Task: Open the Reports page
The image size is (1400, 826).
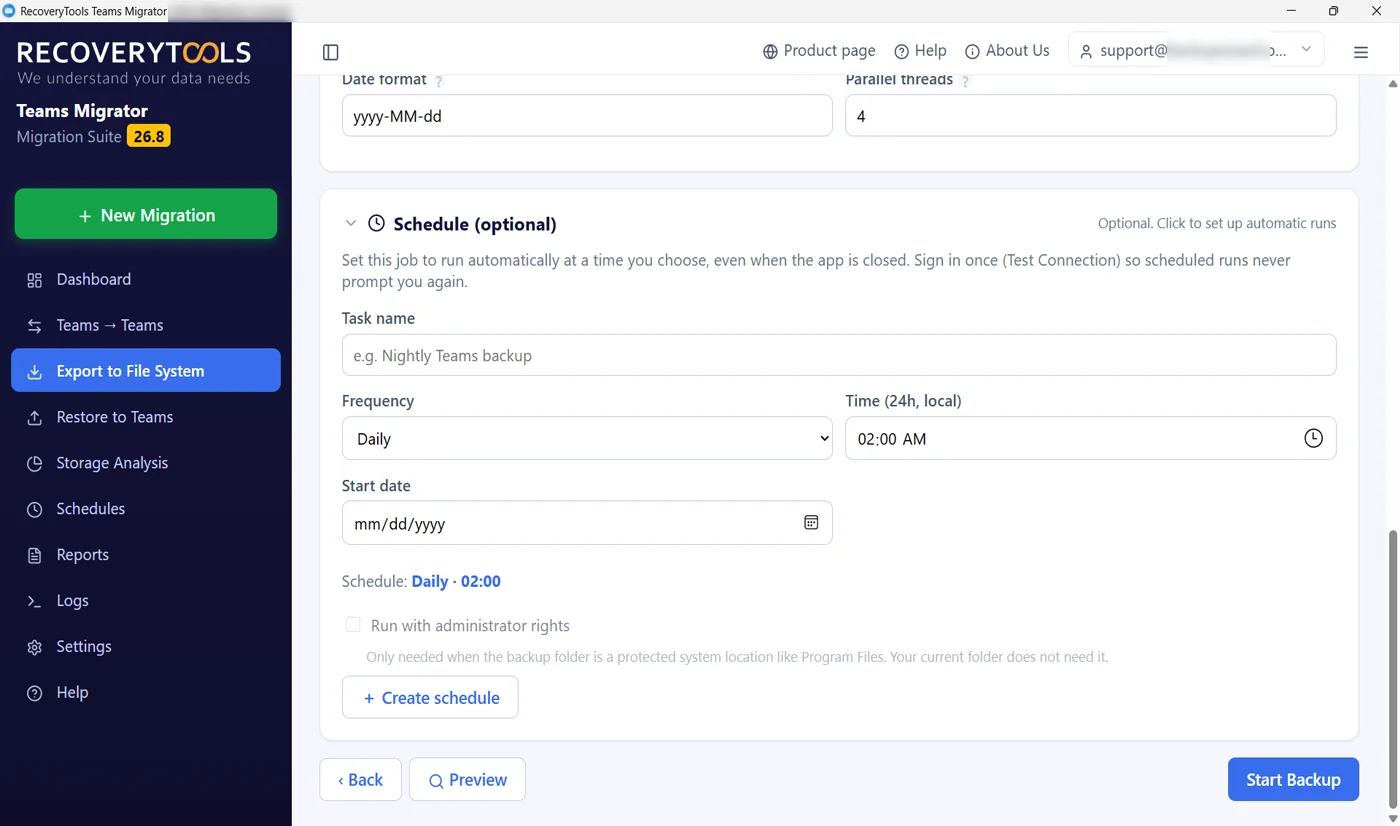Action: (x=146, y=555)
